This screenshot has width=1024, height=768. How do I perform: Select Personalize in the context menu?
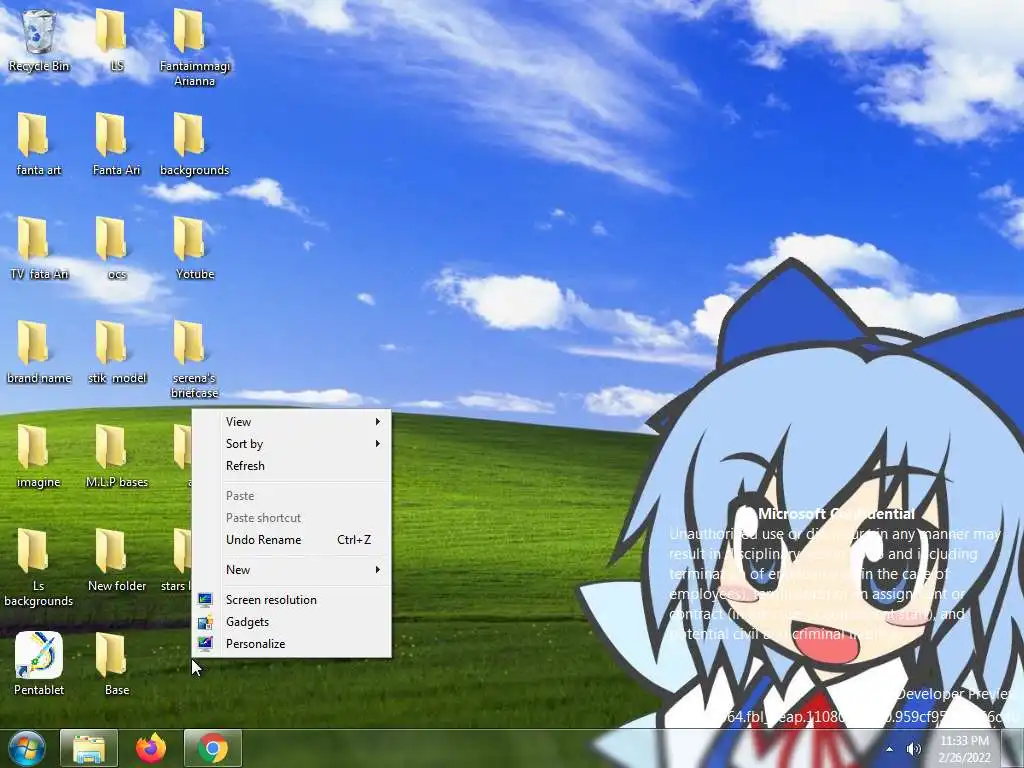[291, 644]
